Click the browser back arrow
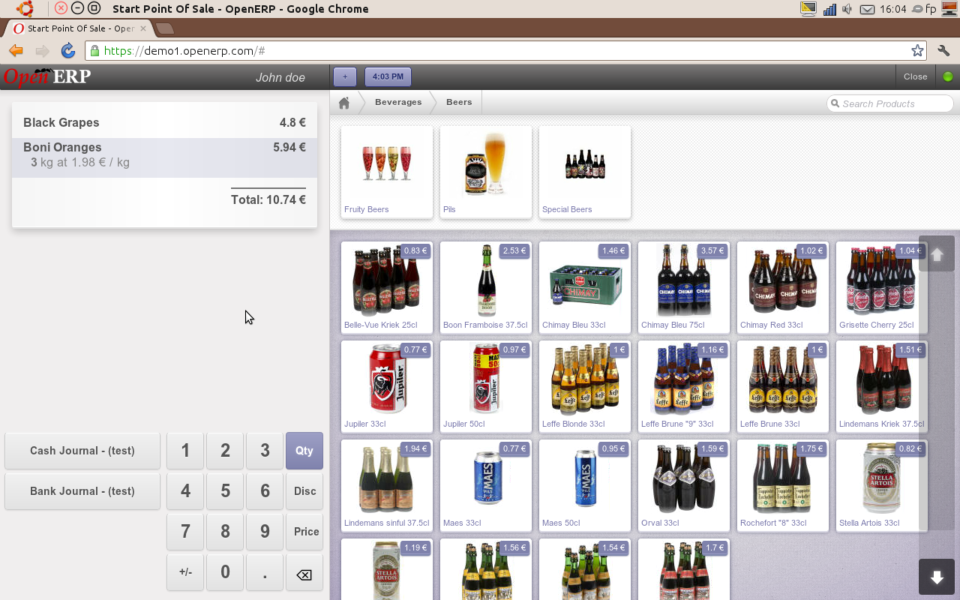The image size is (960, 600). [16, 51]
